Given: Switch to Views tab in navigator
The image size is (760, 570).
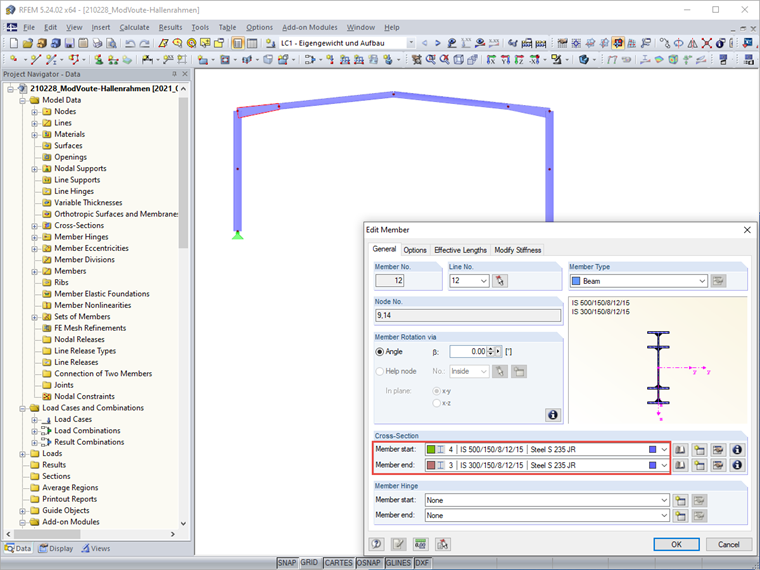Looking at the screenshot, I should click(95, 549).
